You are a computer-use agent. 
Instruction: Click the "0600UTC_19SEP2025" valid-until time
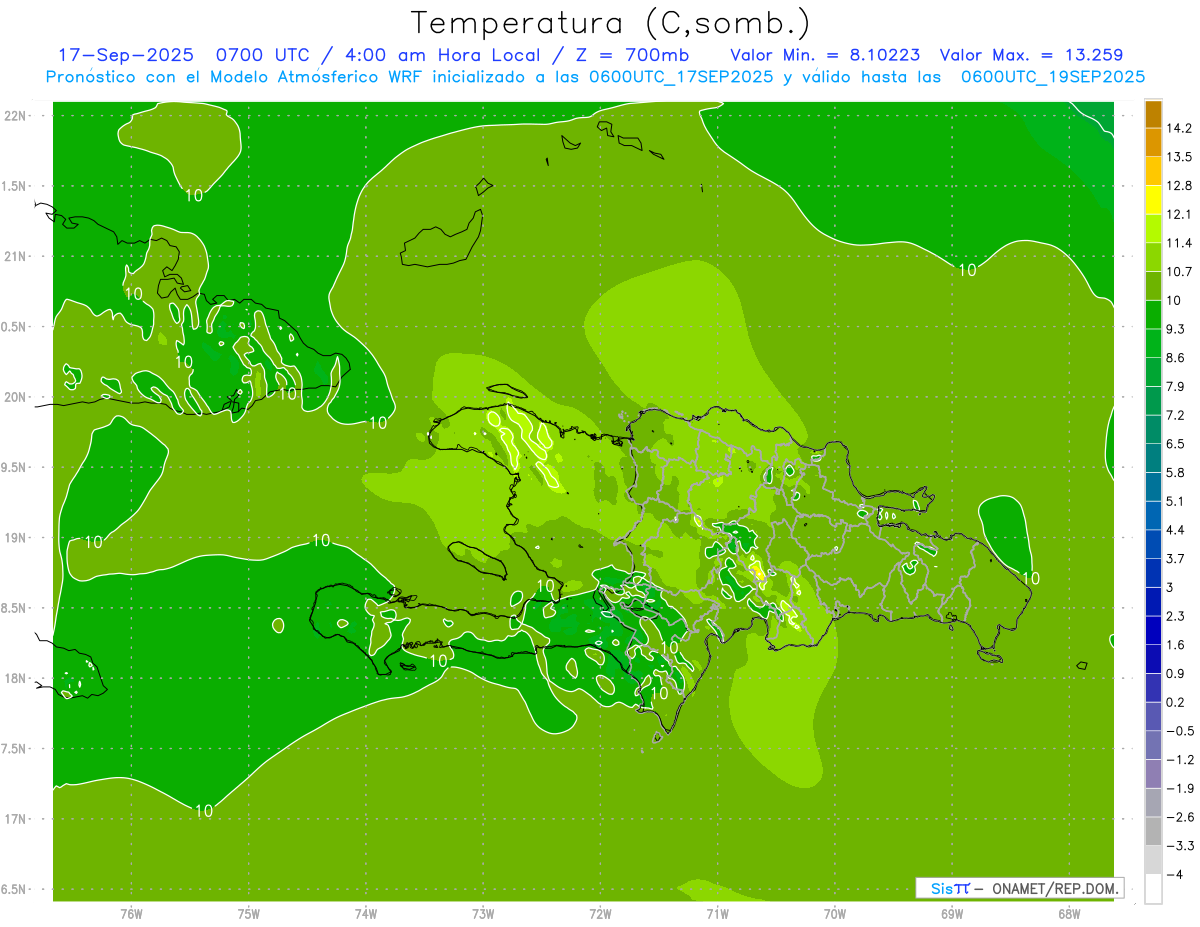point(1052,77)
